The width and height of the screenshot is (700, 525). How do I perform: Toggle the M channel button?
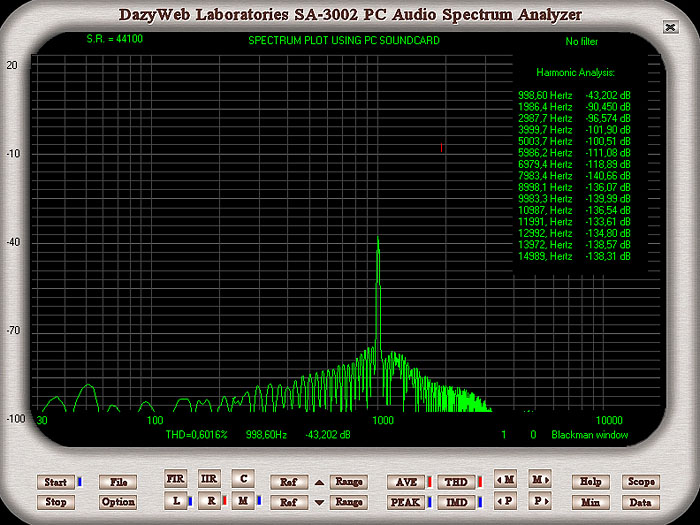242,499
